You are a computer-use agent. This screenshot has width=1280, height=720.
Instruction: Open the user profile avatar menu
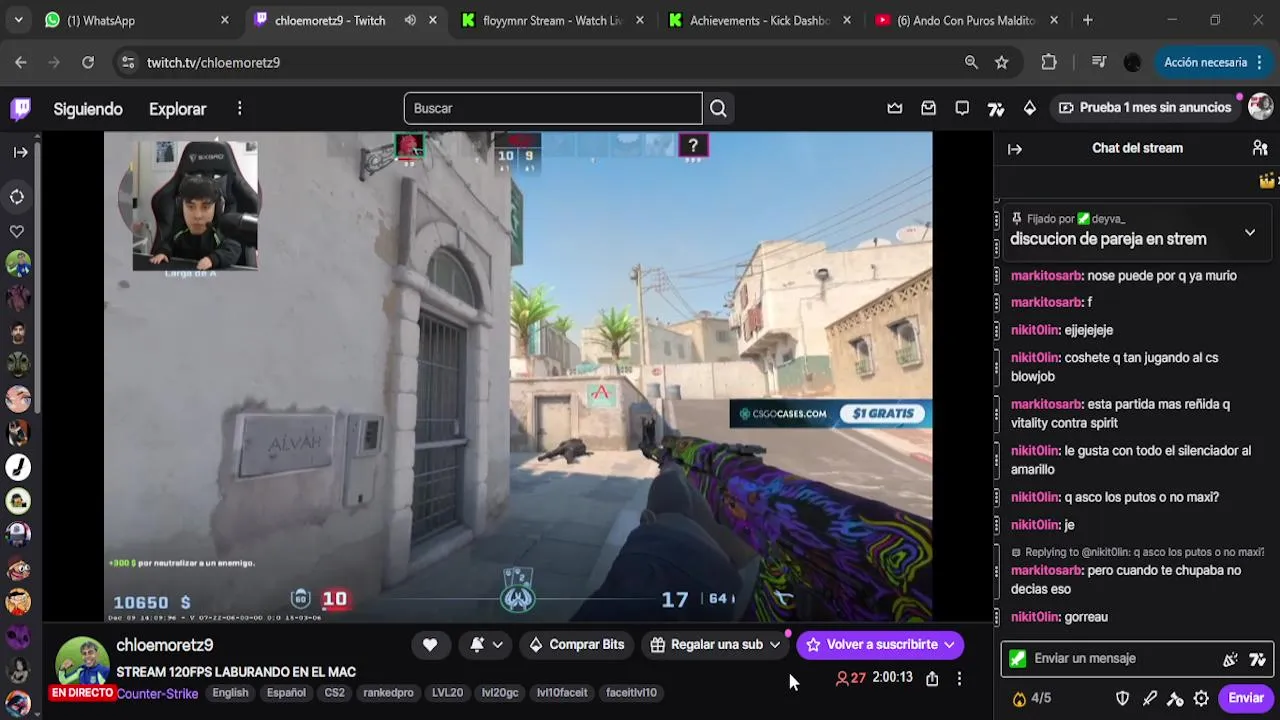[x=1260, y=107]
